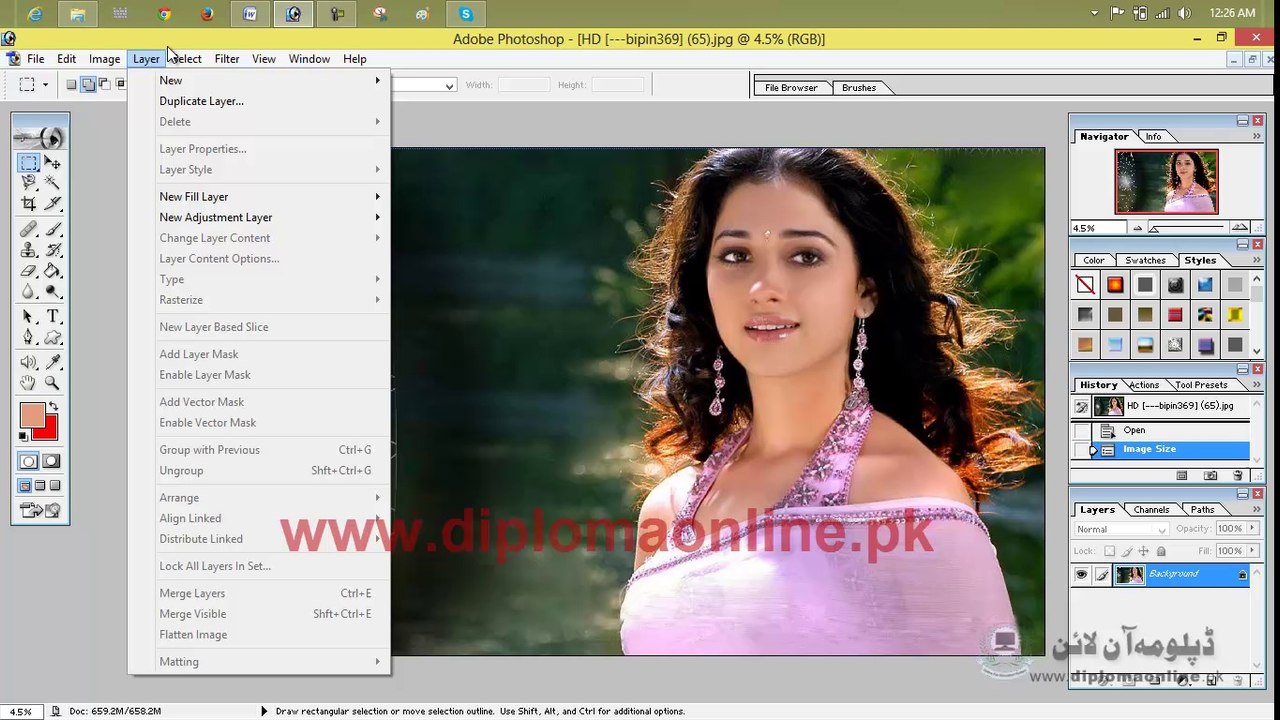Select the Lasso tool

[x=29, y=183]
